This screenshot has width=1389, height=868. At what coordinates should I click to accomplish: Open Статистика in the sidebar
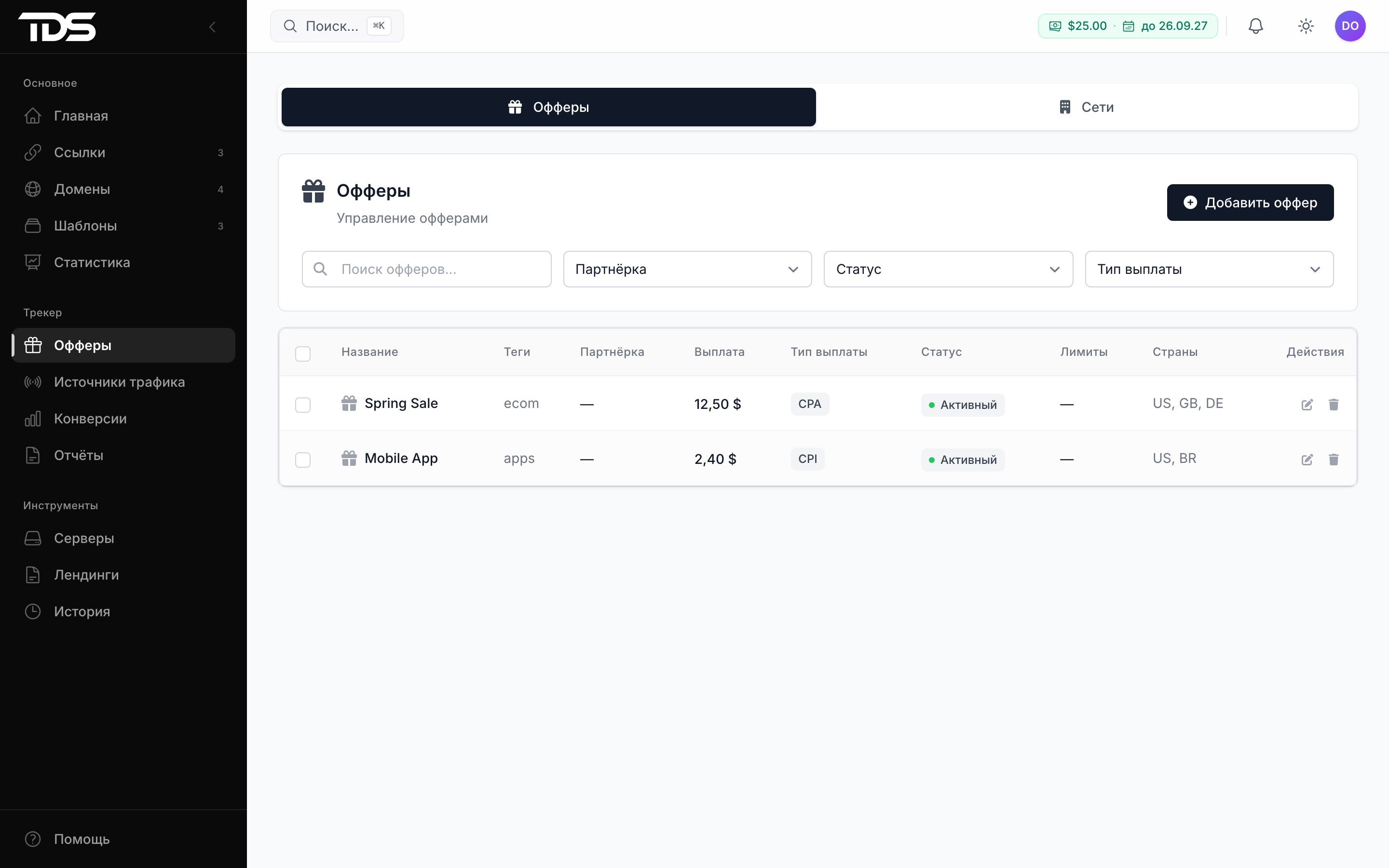pyautogui.click(x=123, y=263)
